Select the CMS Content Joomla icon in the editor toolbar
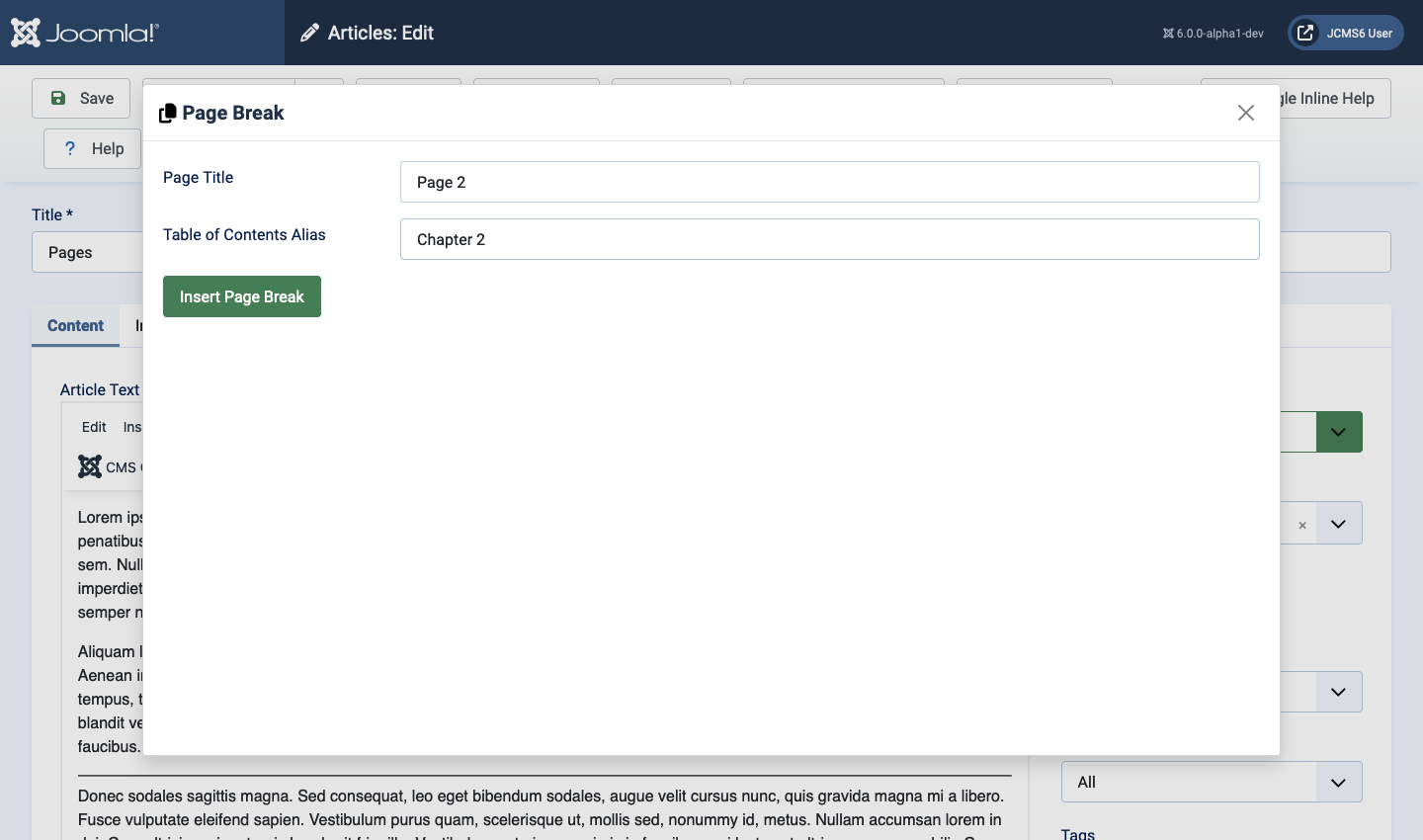The width and height of the screenshot is (1423, 840). tap(90, 466)
